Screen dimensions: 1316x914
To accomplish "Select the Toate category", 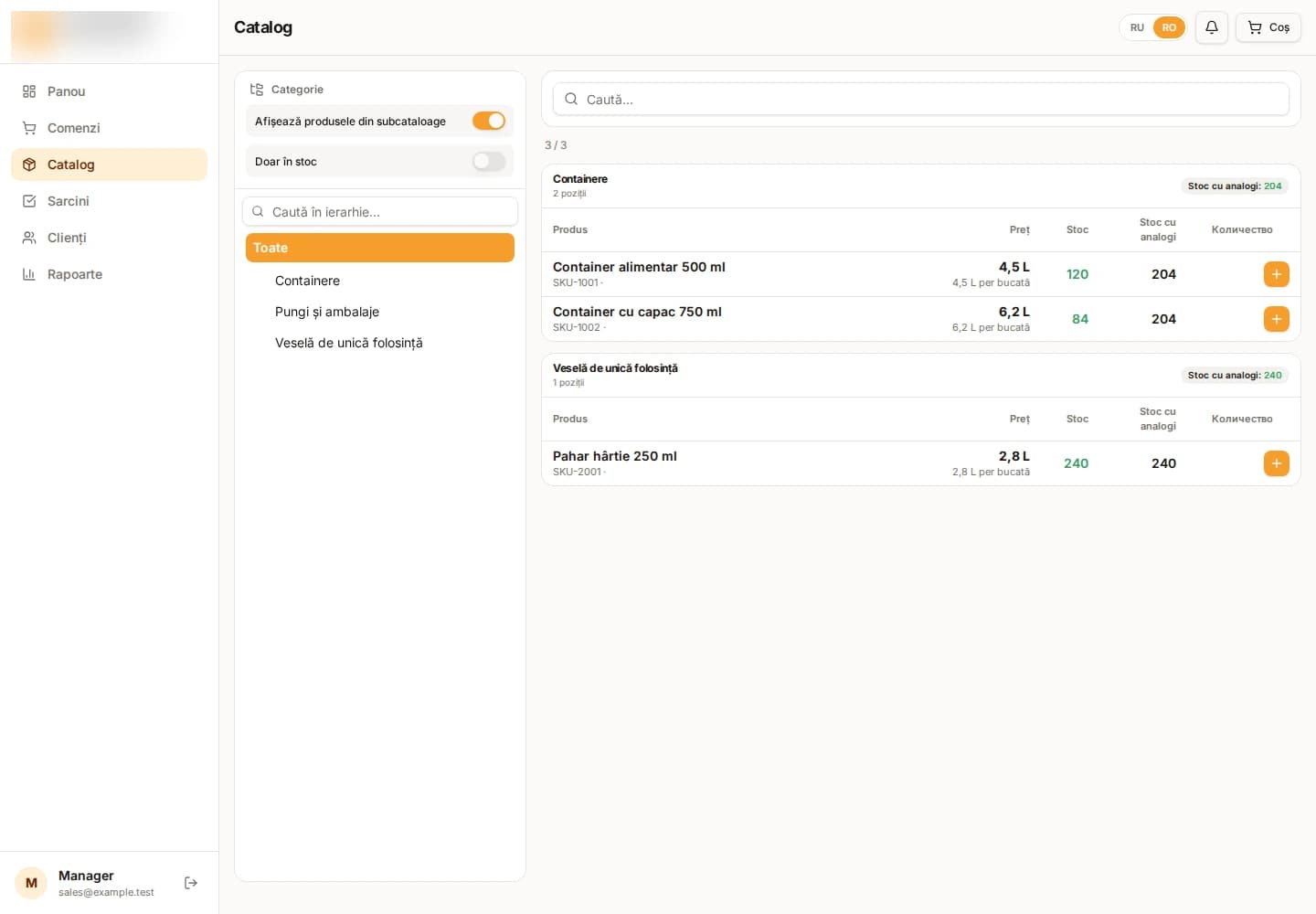I will 380,248.
